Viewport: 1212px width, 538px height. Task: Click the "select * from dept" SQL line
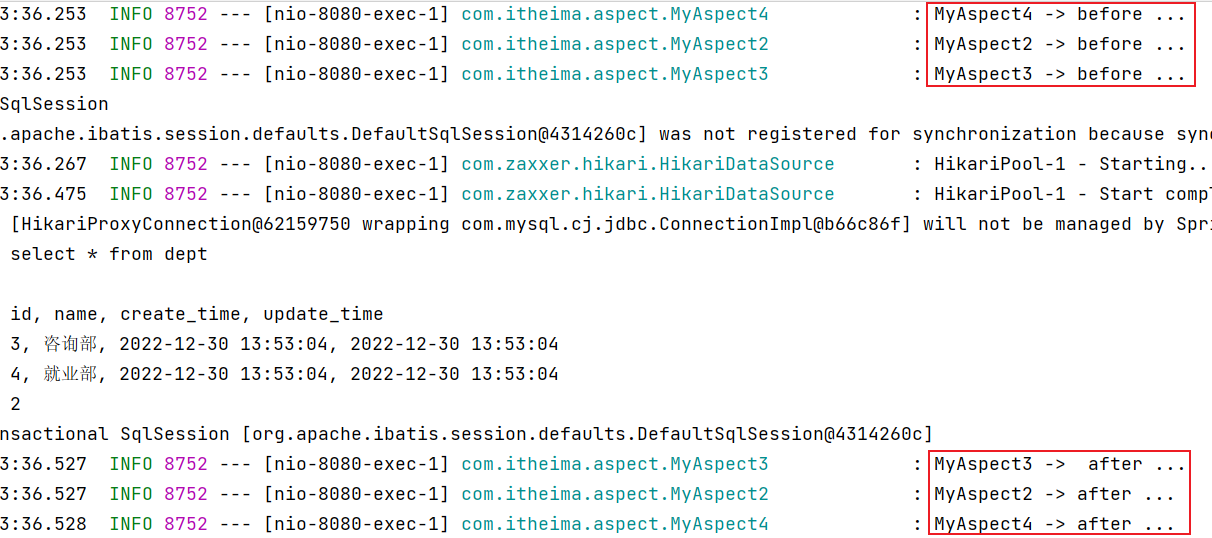coord(109,254)
